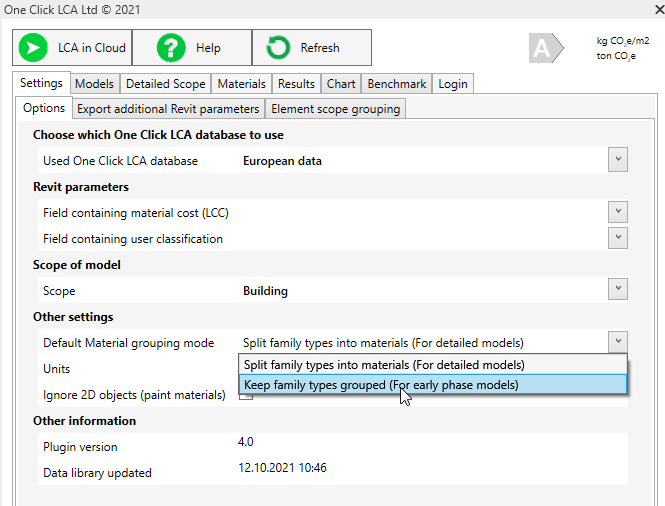Switch to the Benchmark tab

(x=397, y=84)
